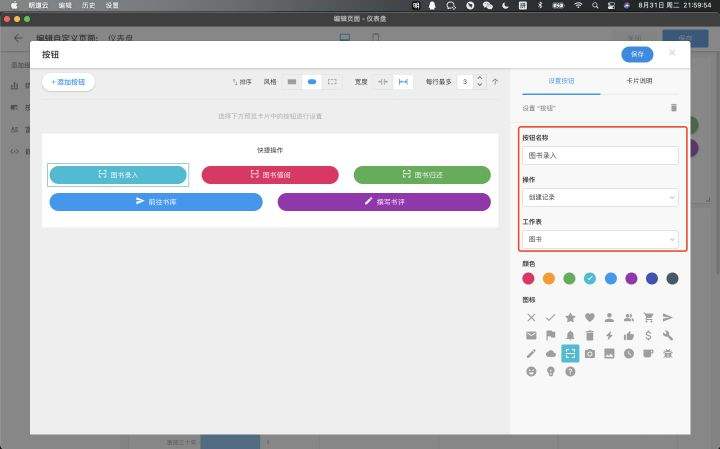720x449 pixels.
Task: Expand the 工作表 dropdown showing 图书
Action: 599,239
